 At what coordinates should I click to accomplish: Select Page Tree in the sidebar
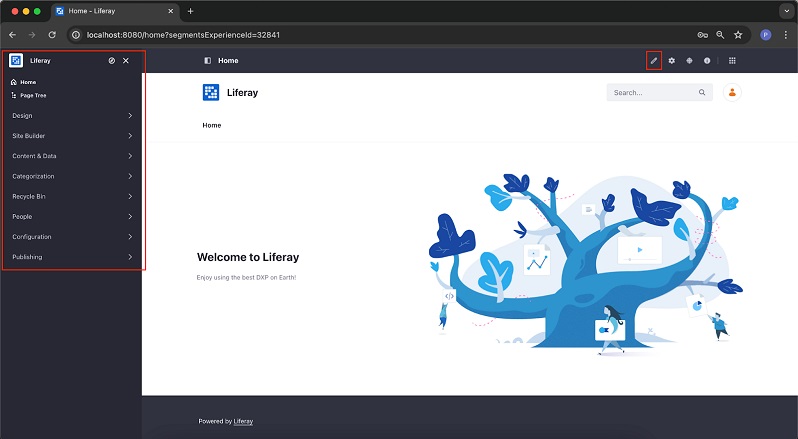[33, 95]
